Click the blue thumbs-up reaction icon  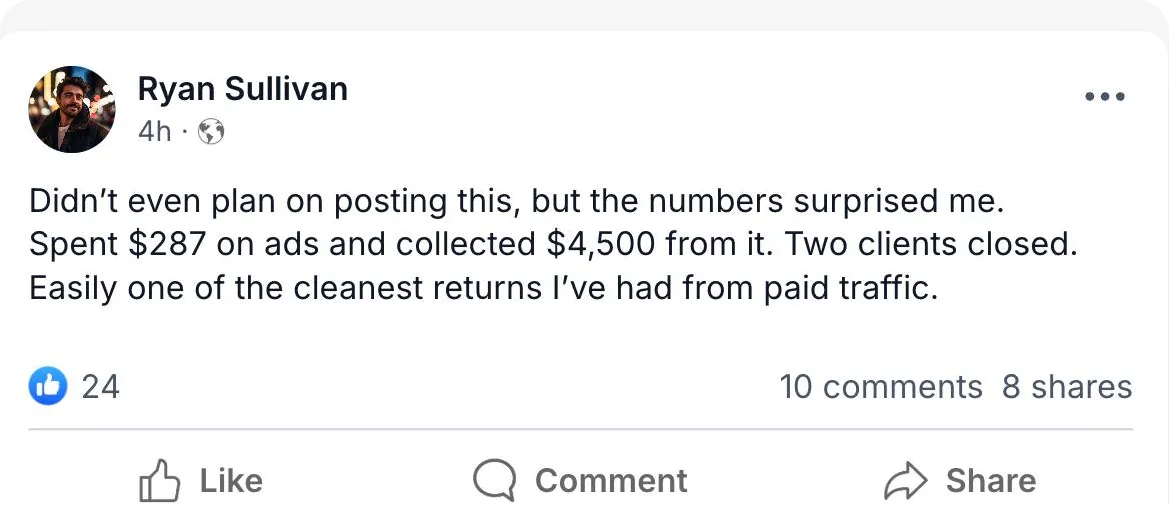[48, 386]
